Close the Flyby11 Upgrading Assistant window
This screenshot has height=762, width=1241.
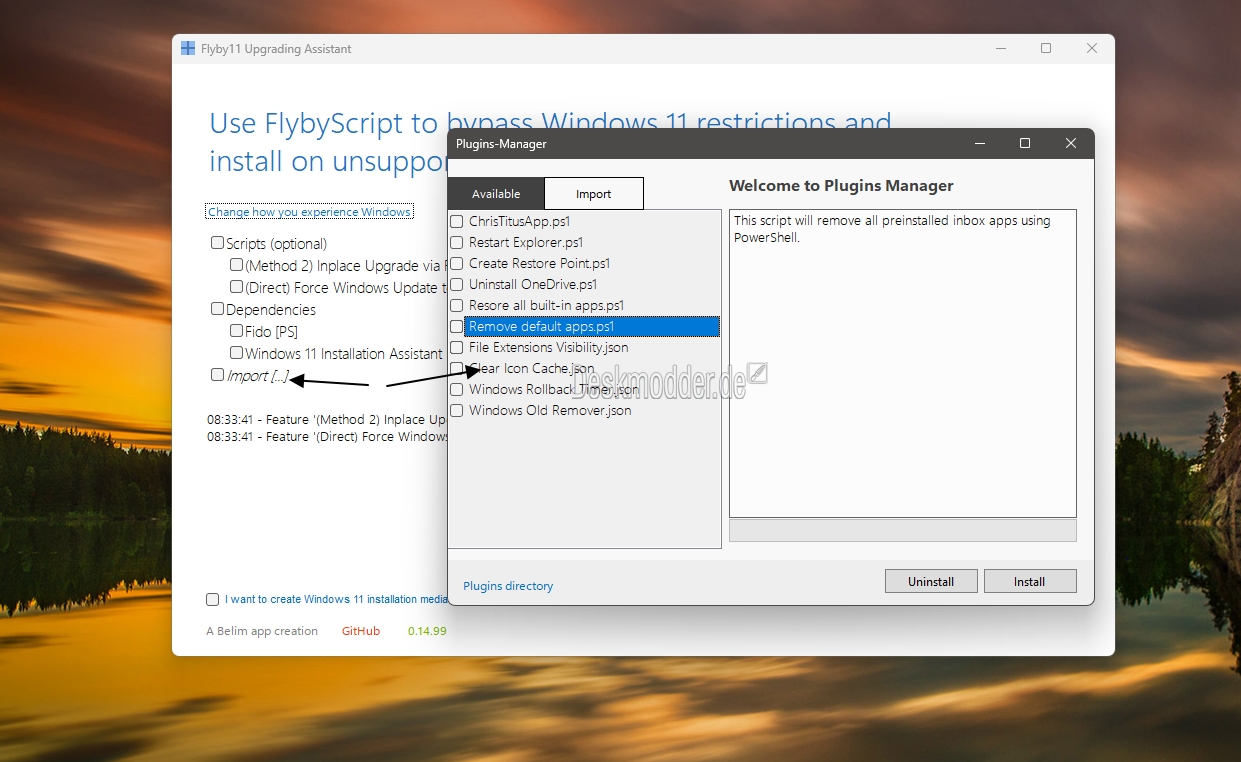pyautogui.click(x=1092, y=48)
